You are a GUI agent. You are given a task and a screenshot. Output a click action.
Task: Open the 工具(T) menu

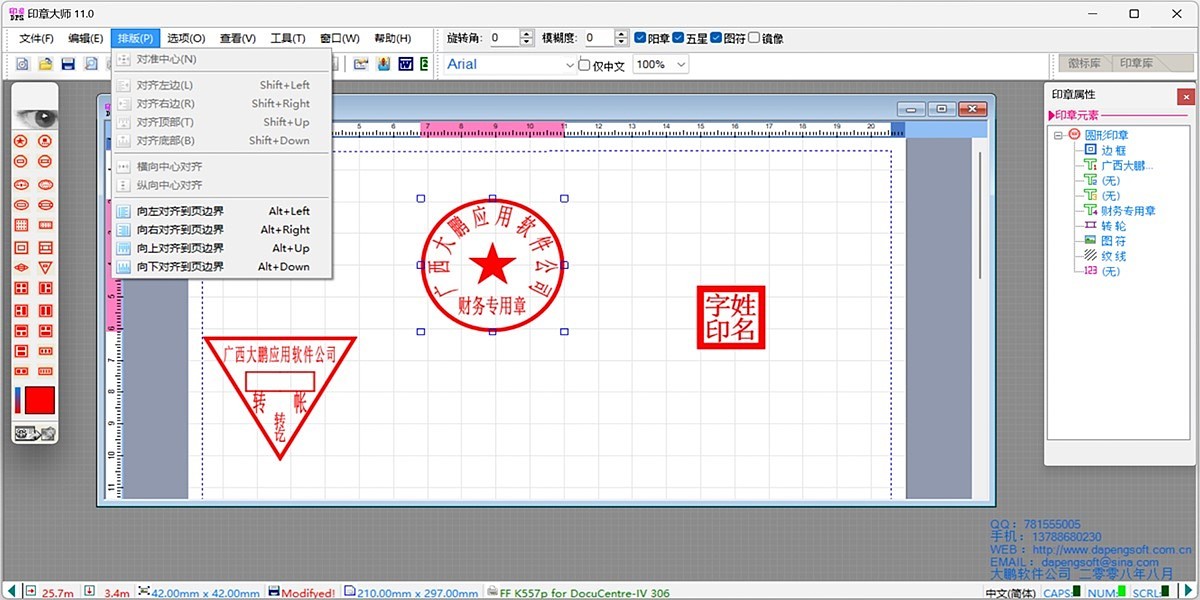287,38
